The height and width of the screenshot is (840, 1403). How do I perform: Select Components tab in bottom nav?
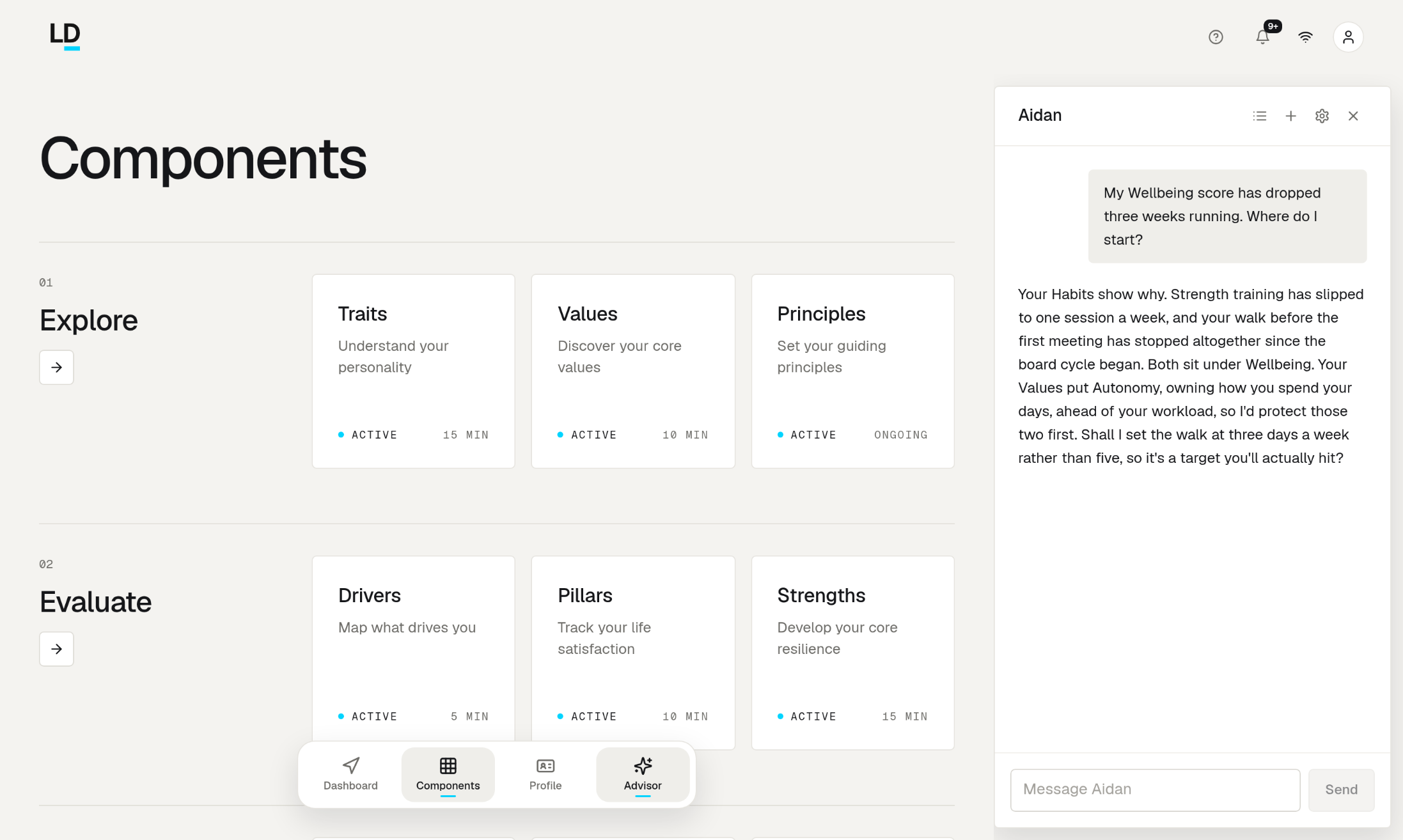click(448, 774)
